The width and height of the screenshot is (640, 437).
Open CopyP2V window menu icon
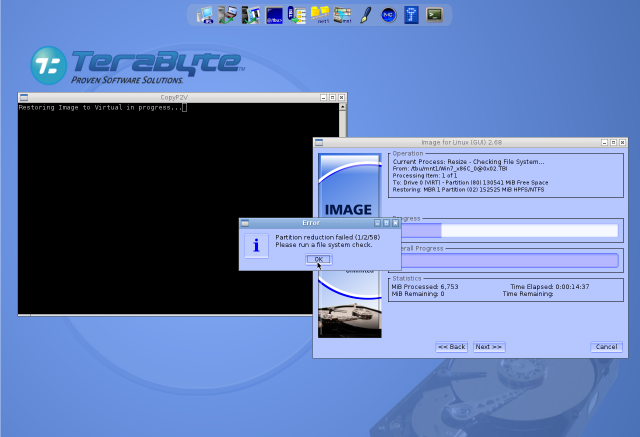[24, 97]
